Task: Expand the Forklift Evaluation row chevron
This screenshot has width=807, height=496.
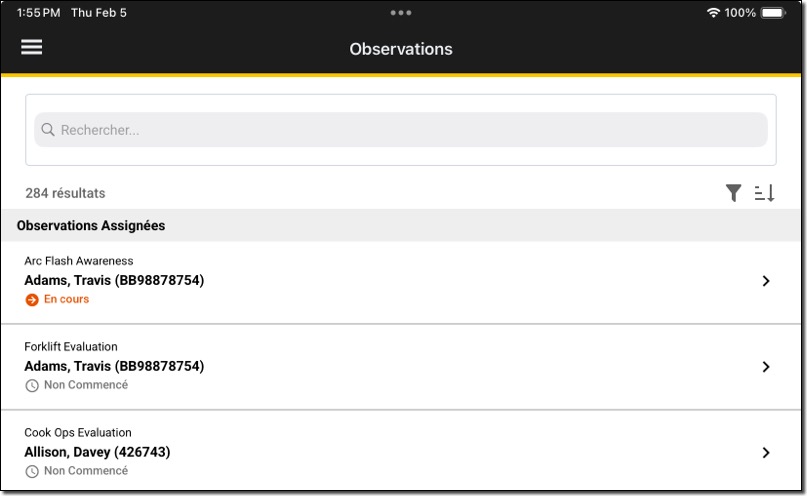Action: tap(766, 367)
